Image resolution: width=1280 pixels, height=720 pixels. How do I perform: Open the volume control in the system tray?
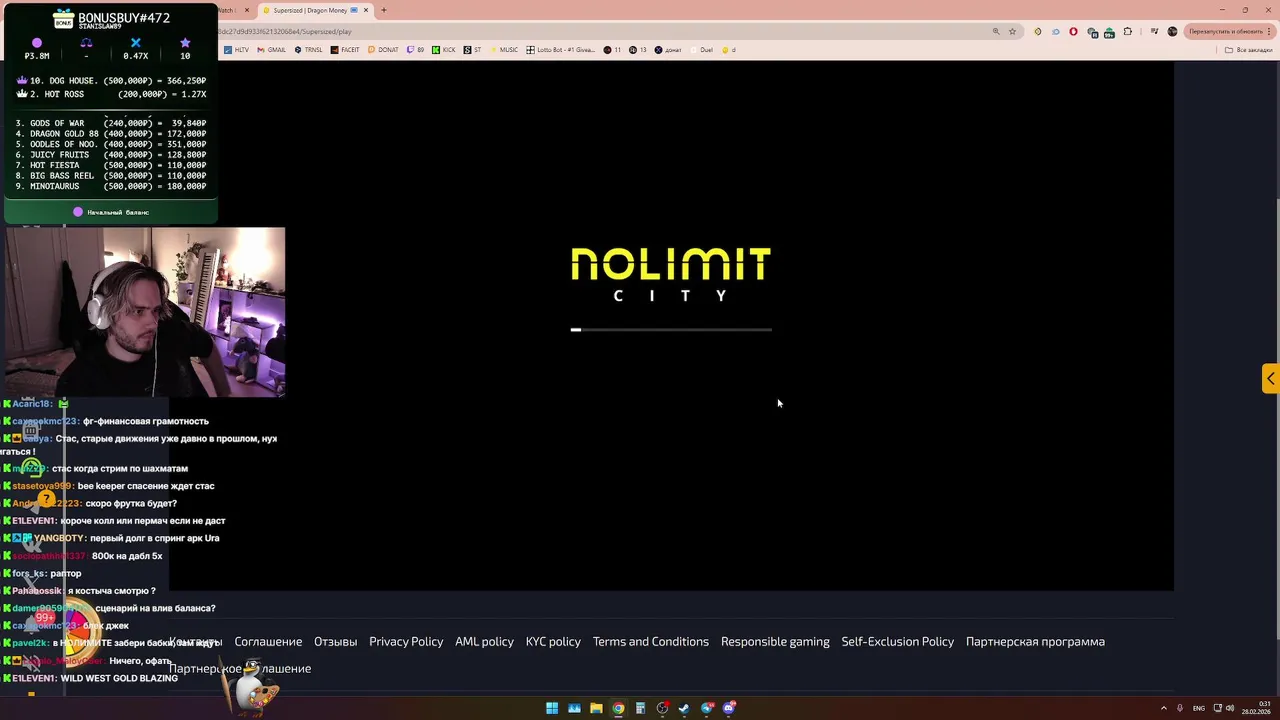point(1230,708)
